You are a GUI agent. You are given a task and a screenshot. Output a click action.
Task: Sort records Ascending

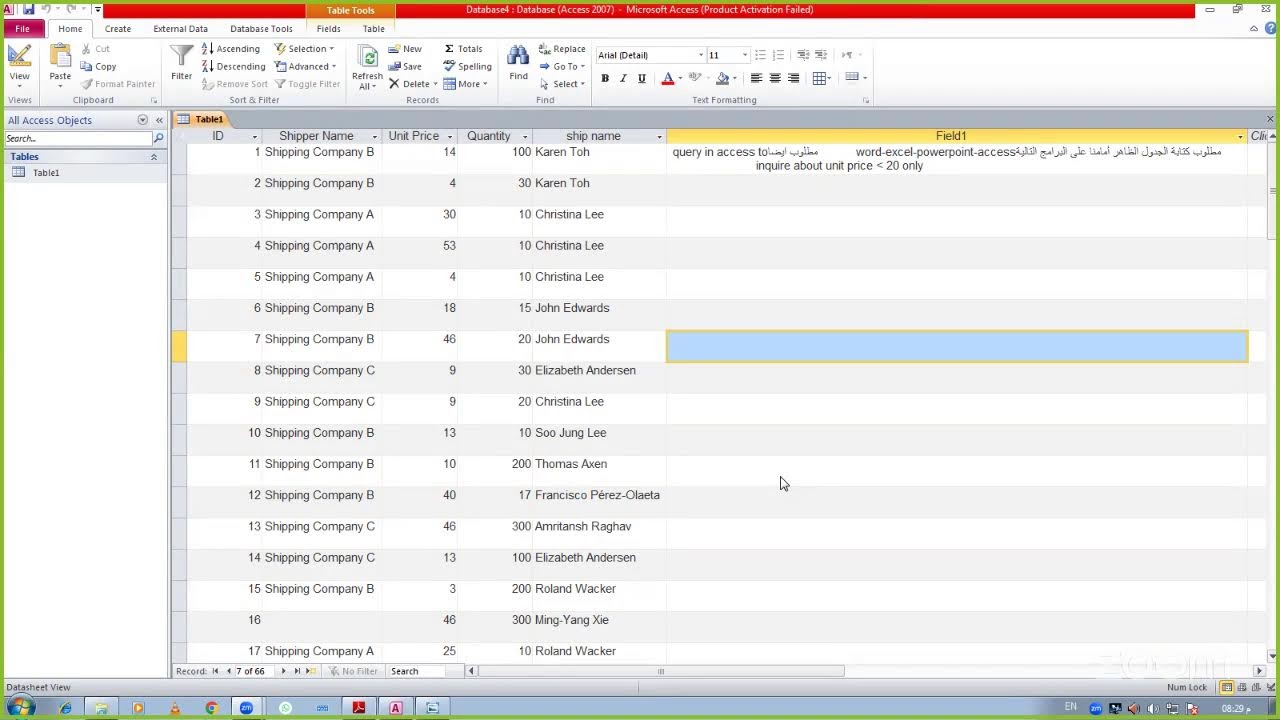(x=231, y=48)
